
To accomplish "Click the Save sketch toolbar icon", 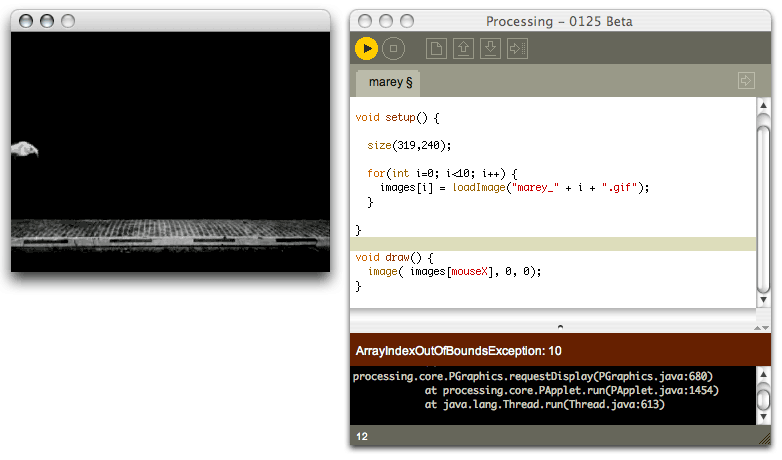I will [x=490, y=48].
